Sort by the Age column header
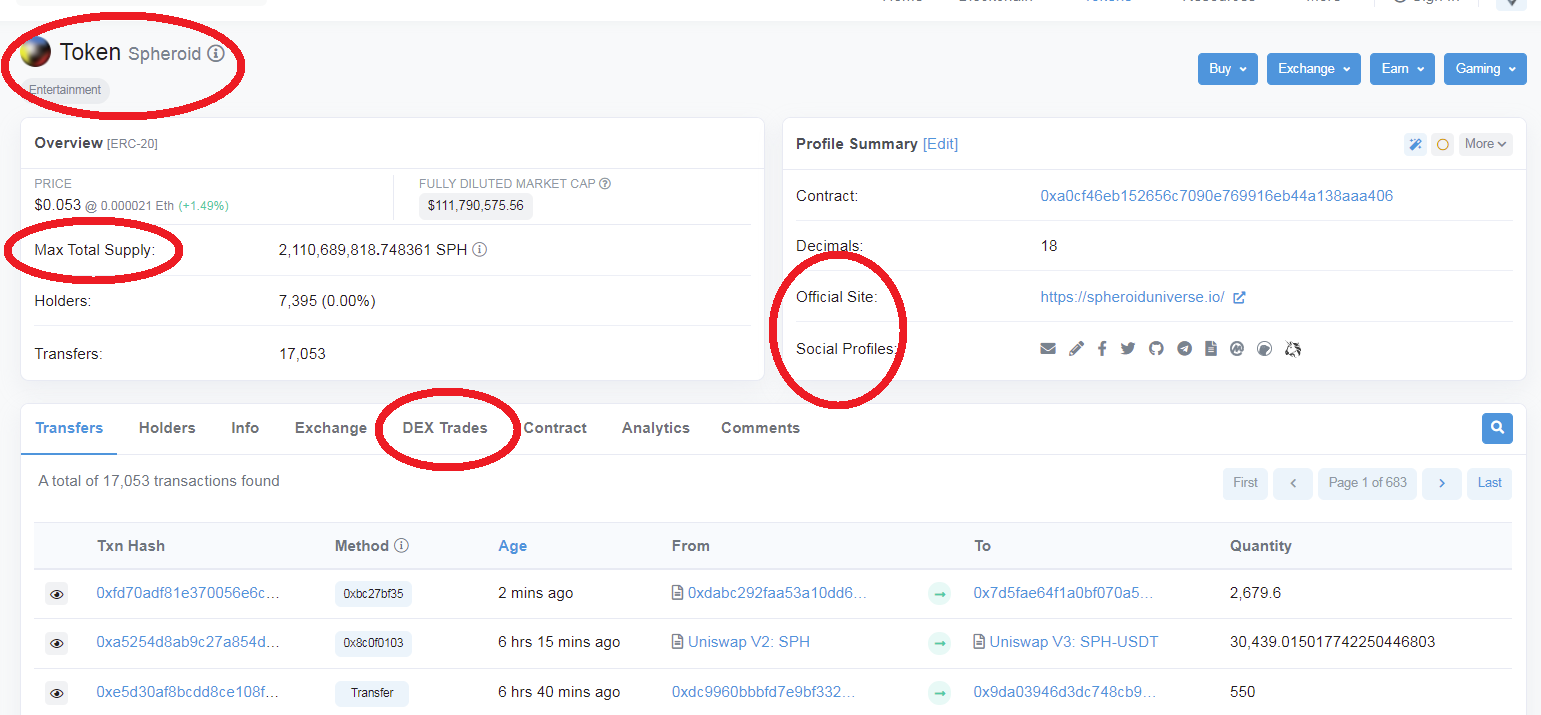Image resolution: width=1541 pixels, height=715 pixels. pyautogui.click(x=512, y=546)
